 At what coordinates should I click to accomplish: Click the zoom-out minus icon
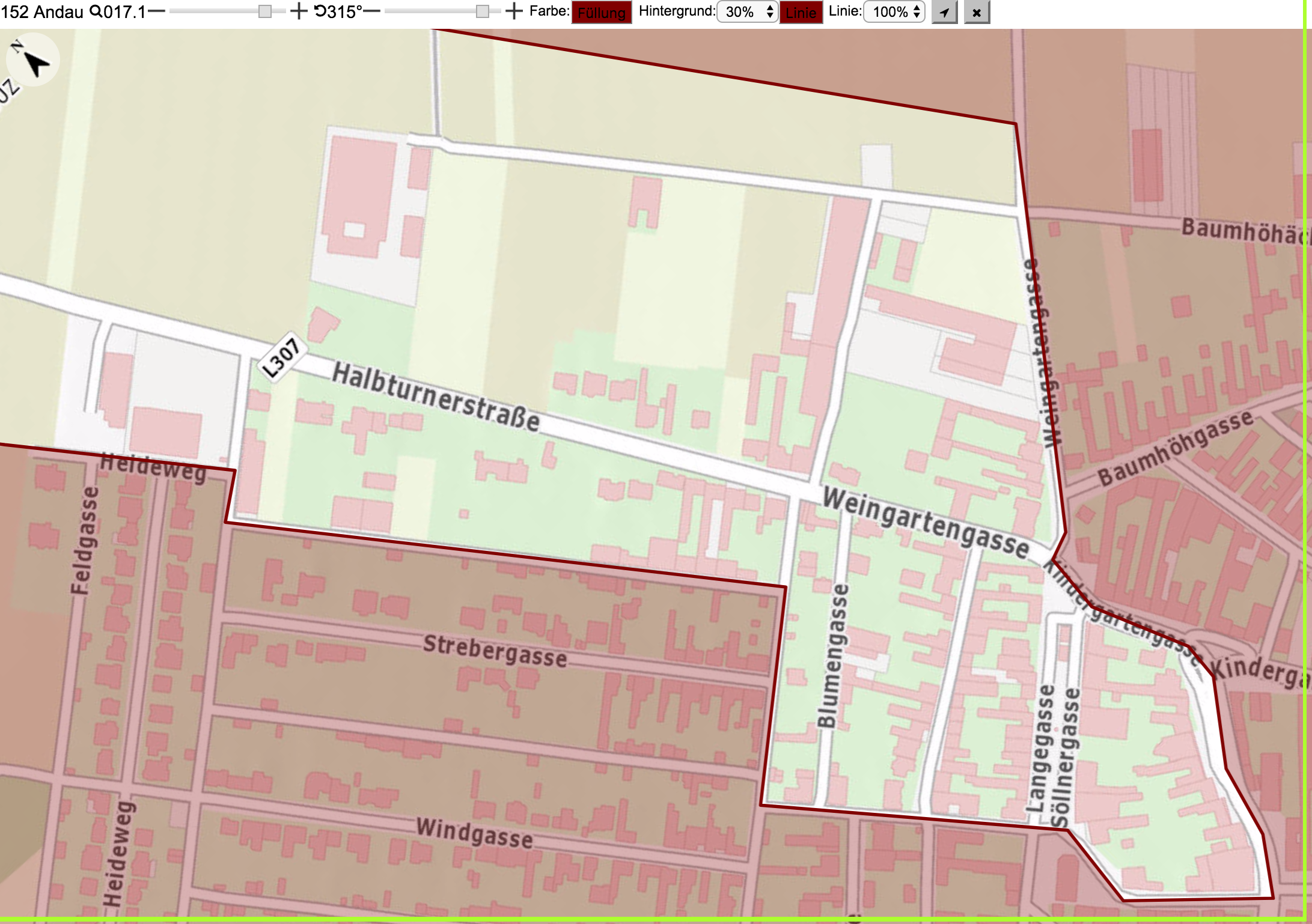click(156, 11)
